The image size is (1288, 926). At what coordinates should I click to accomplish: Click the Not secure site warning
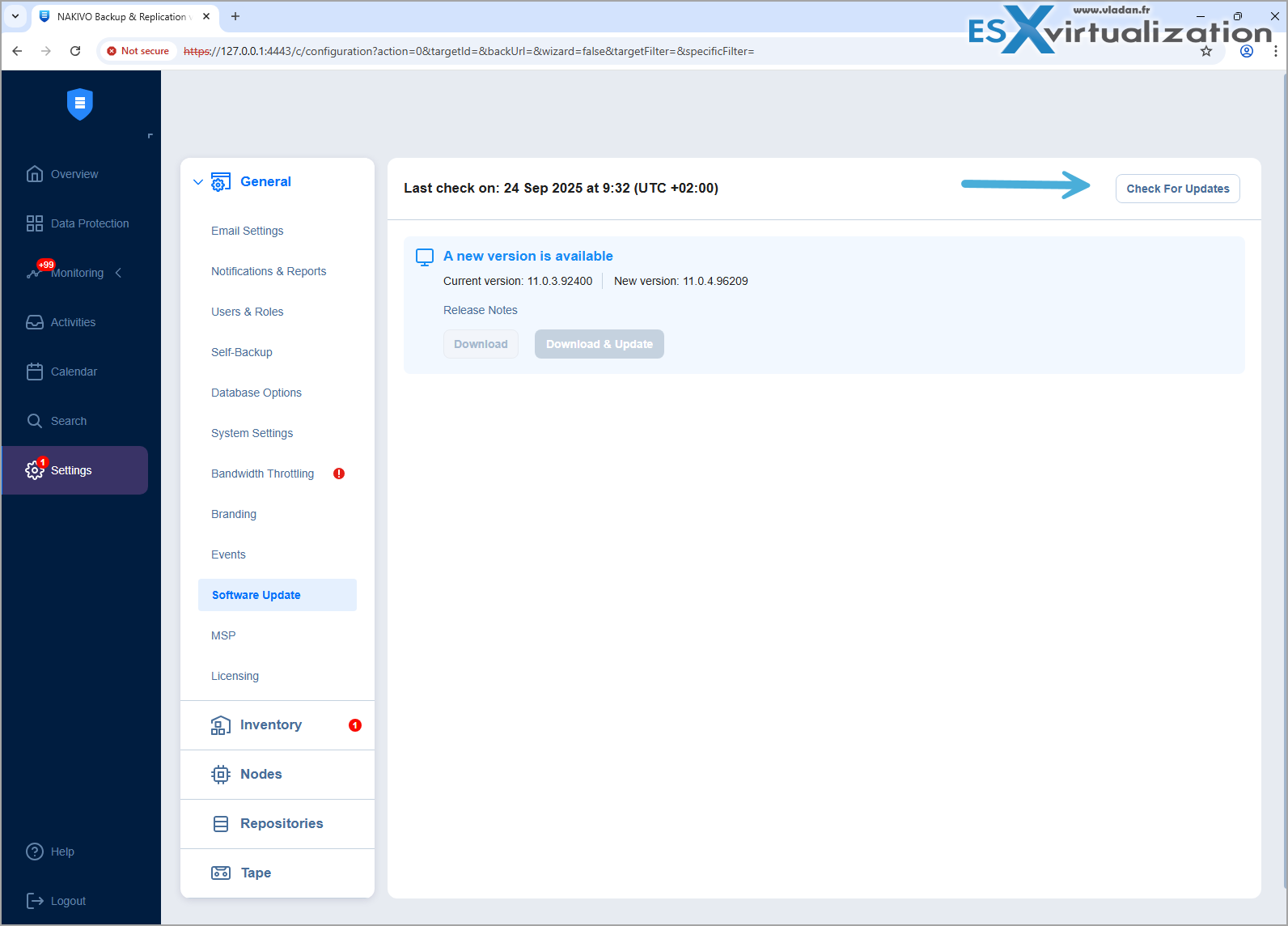tap(138, 51)
